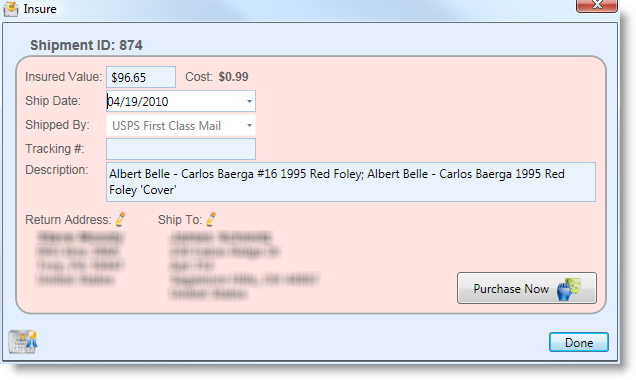
Task: Click inside the Description text box
Action: [x=351, y=182]
